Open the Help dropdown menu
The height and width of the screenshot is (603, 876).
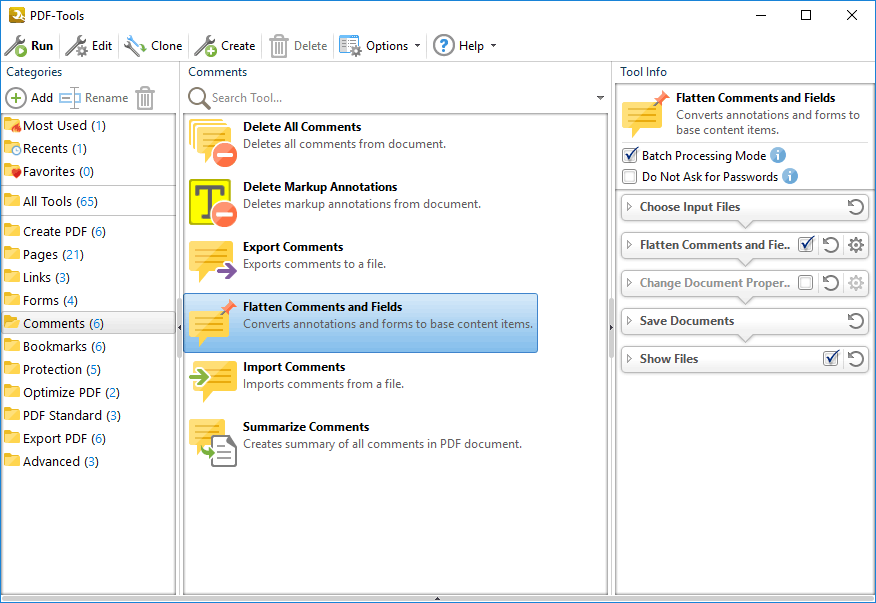click(464, 46)
